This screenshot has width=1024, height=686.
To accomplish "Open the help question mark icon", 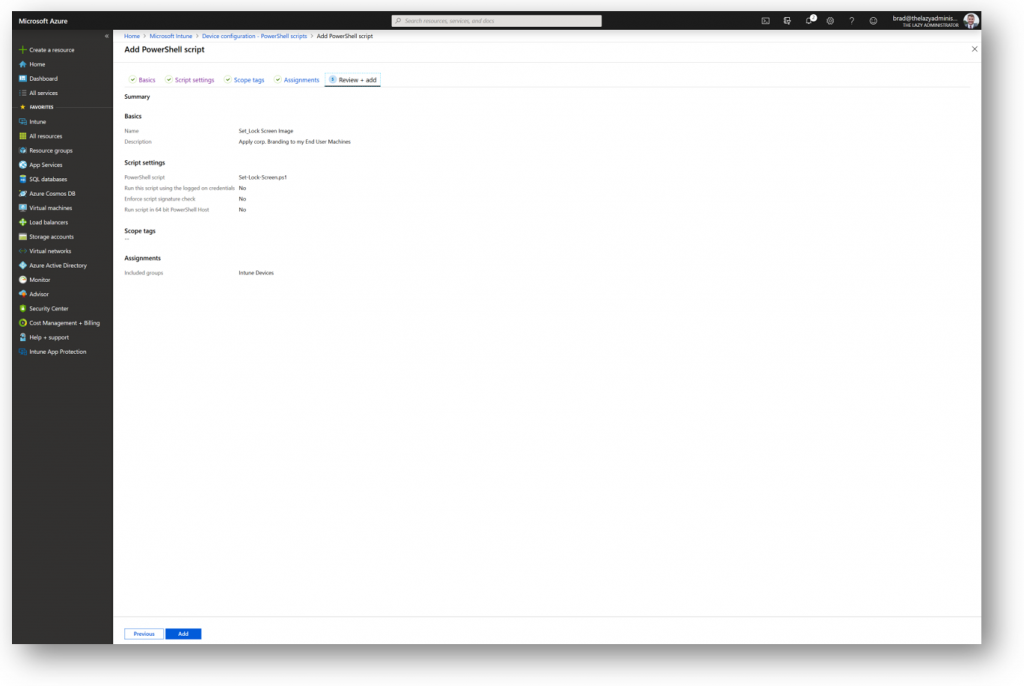I will click(852, 21).
